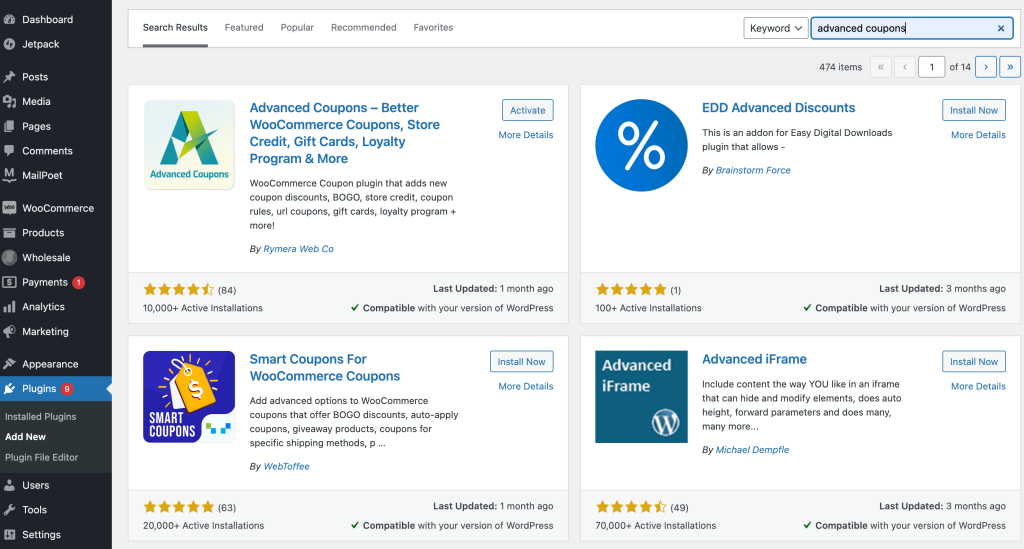This screenshot has height=549, width=1024.
Task: Open More Details for EDD Advanced Discounts
Action: (x=978, y=135)
